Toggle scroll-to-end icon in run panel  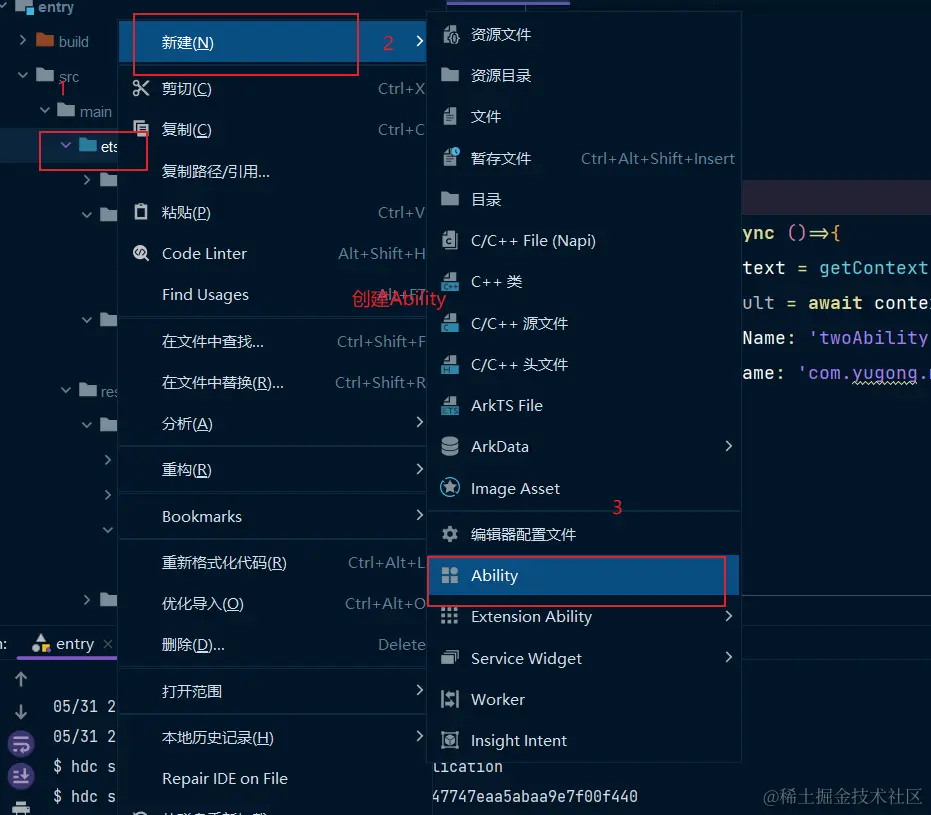[21, 775]
